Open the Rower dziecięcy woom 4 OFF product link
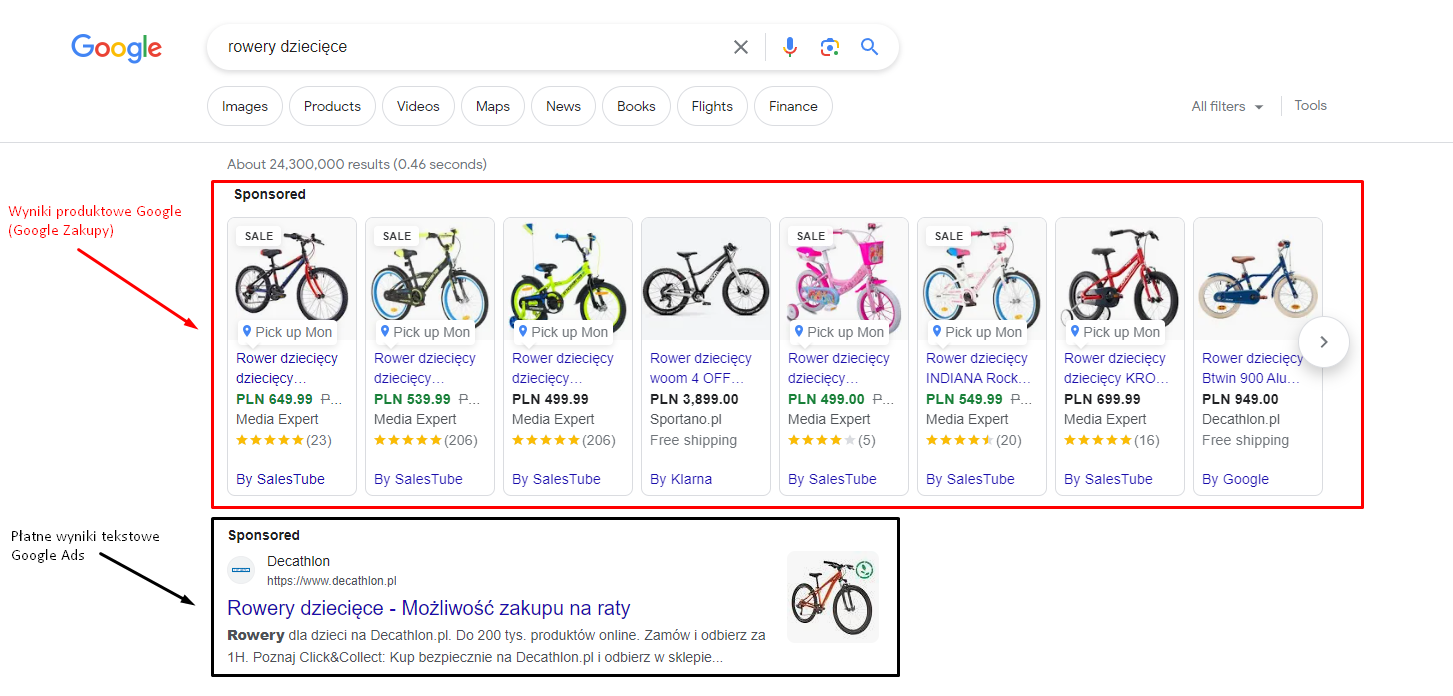 (700, 368)
